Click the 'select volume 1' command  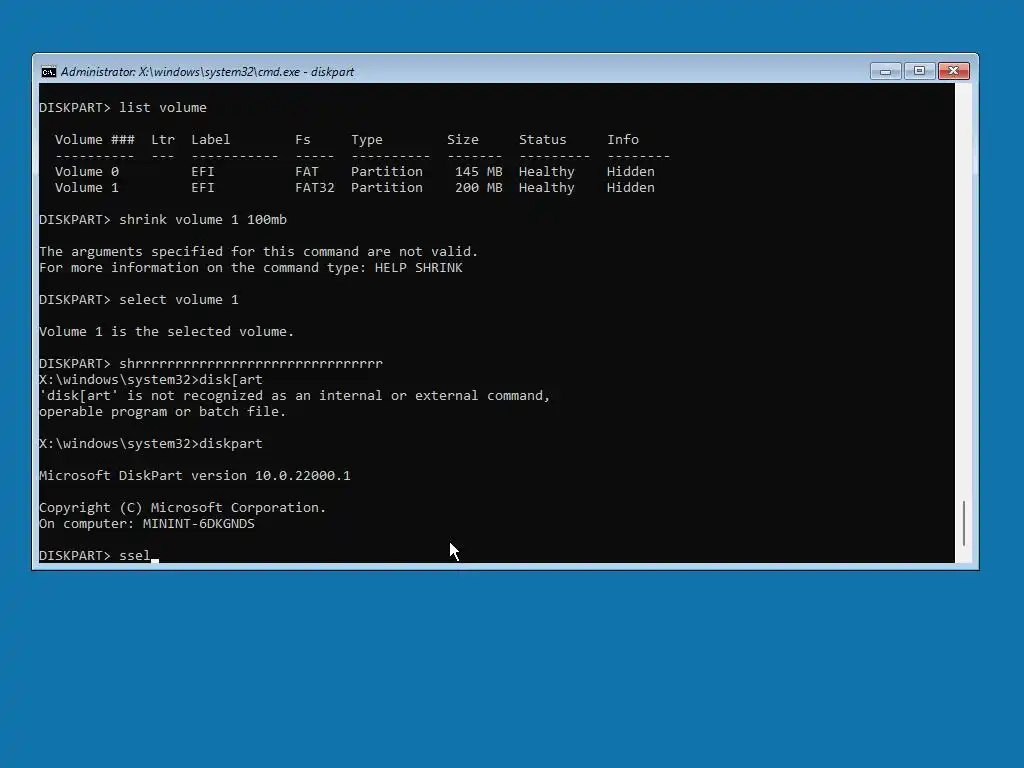click(178, 300)
